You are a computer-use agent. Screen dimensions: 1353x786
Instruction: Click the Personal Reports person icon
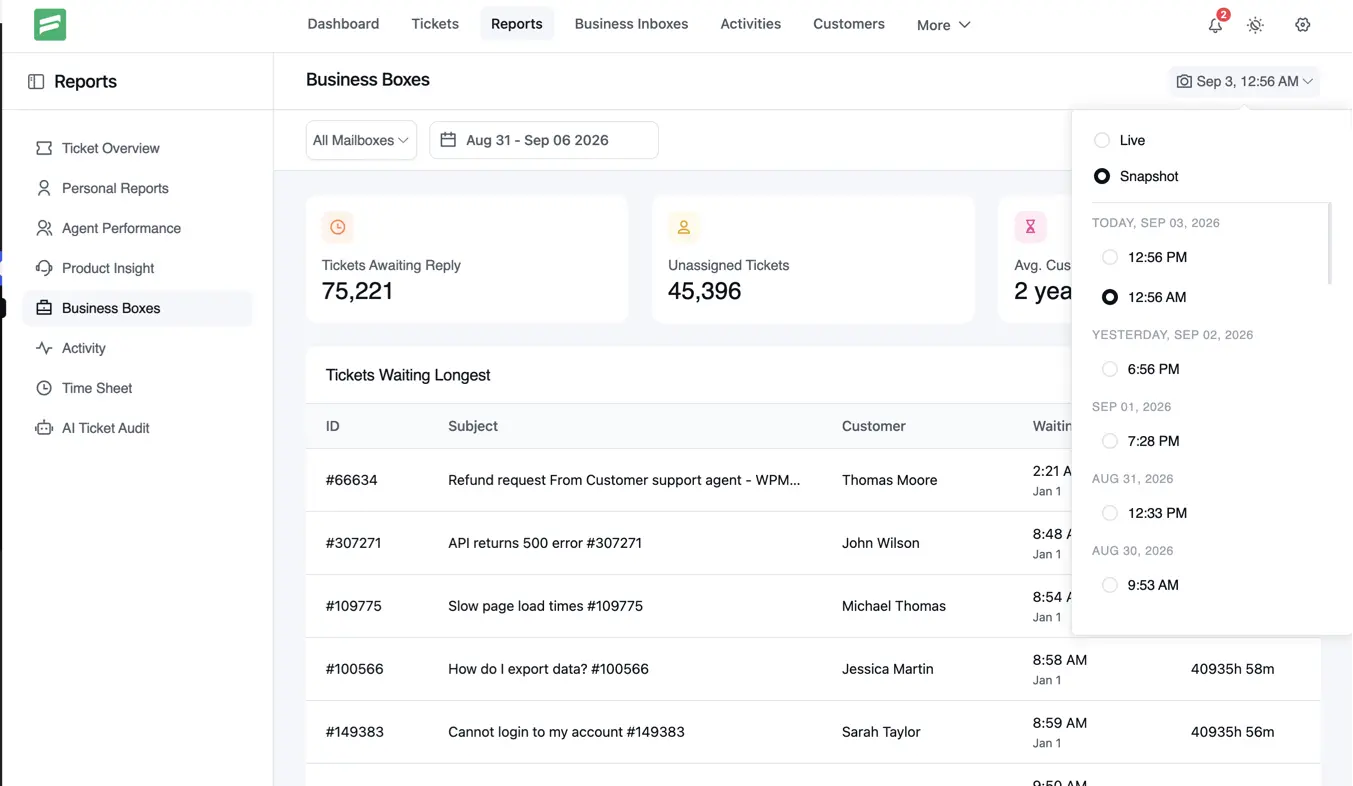click(44, 188)
